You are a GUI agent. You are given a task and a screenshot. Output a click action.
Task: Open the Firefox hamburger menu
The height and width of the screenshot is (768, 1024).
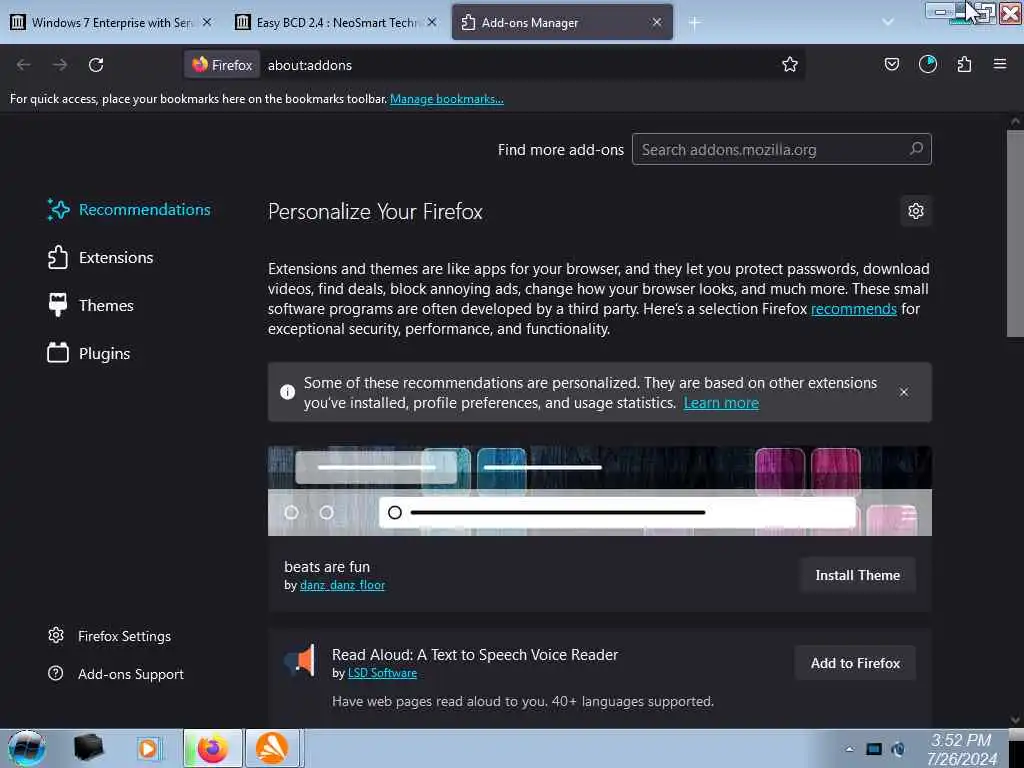point(999,64)
